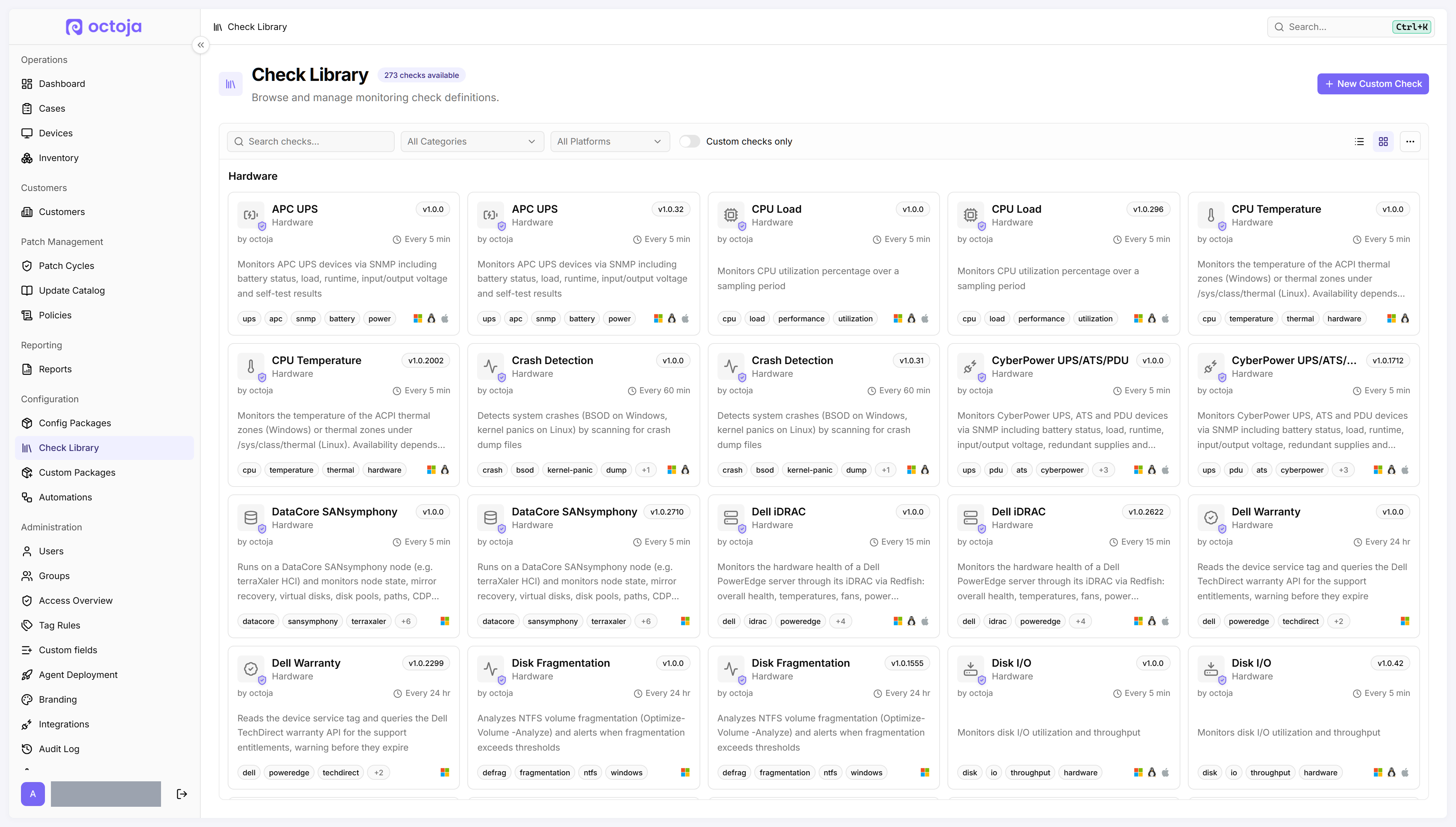
Task: Open Custom Packages in the sidebar
Action: pyautogui.click(x=104, y=473)
